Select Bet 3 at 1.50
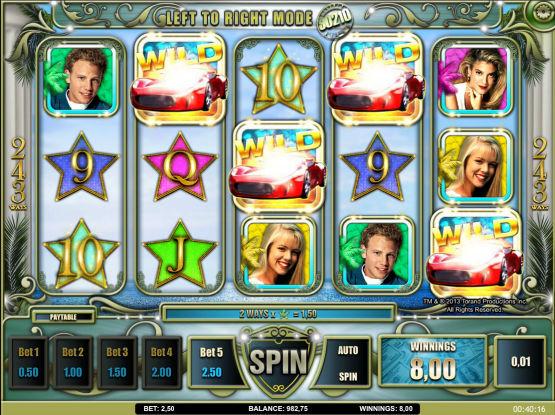555x415 pixels. pyautogui.click(x=117, y=362)
